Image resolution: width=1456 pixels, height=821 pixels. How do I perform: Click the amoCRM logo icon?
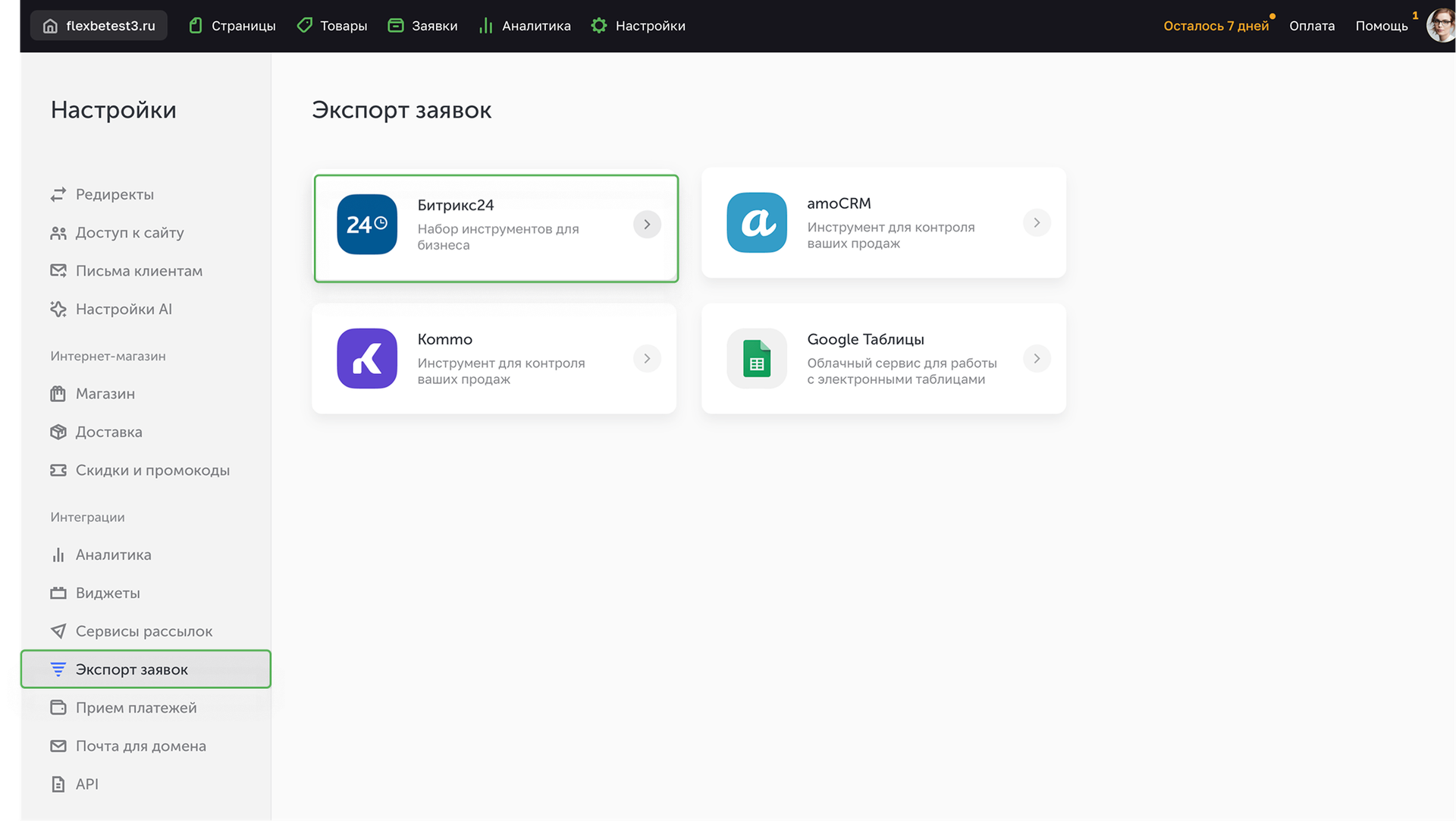[x=757, y=223]
